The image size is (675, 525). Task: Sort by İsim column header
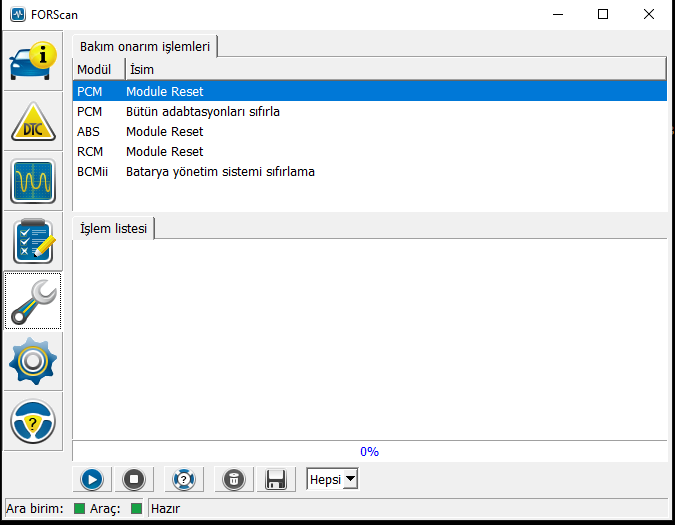396,69
